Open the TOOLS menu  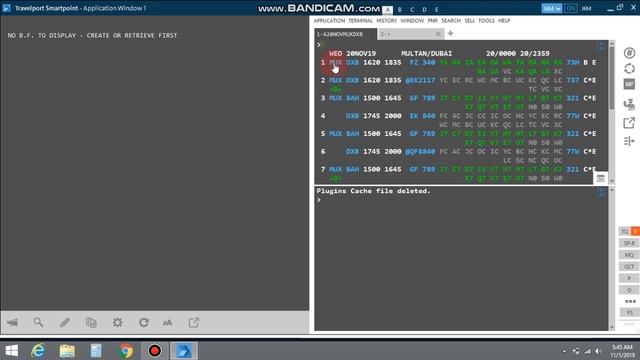(x=487, y=21)
